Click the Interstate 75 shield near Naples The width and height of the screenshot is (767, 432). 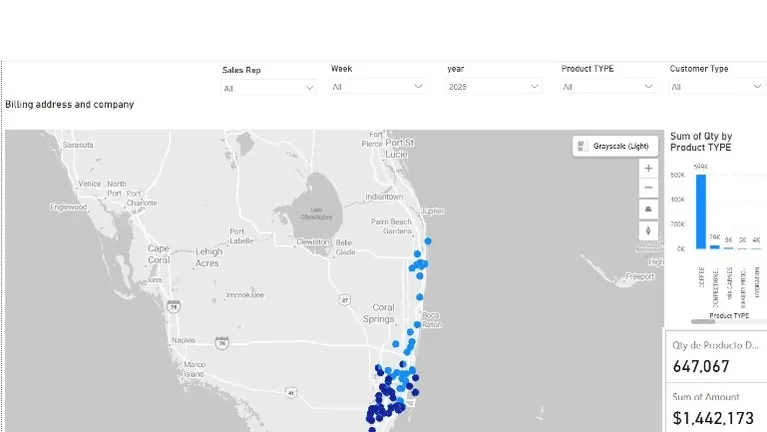[222, 342]
